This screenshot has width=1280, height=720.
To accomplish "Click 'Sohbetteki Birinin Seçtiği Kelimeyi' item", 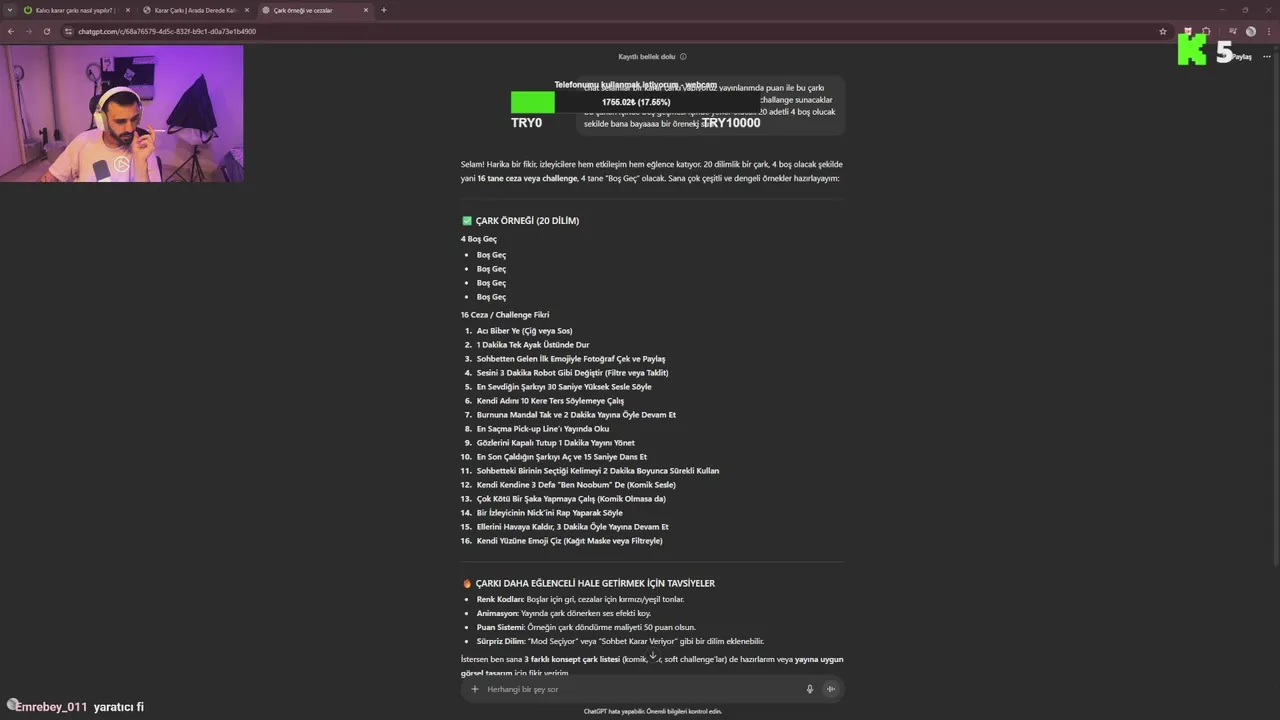I will tap(598, 471).
